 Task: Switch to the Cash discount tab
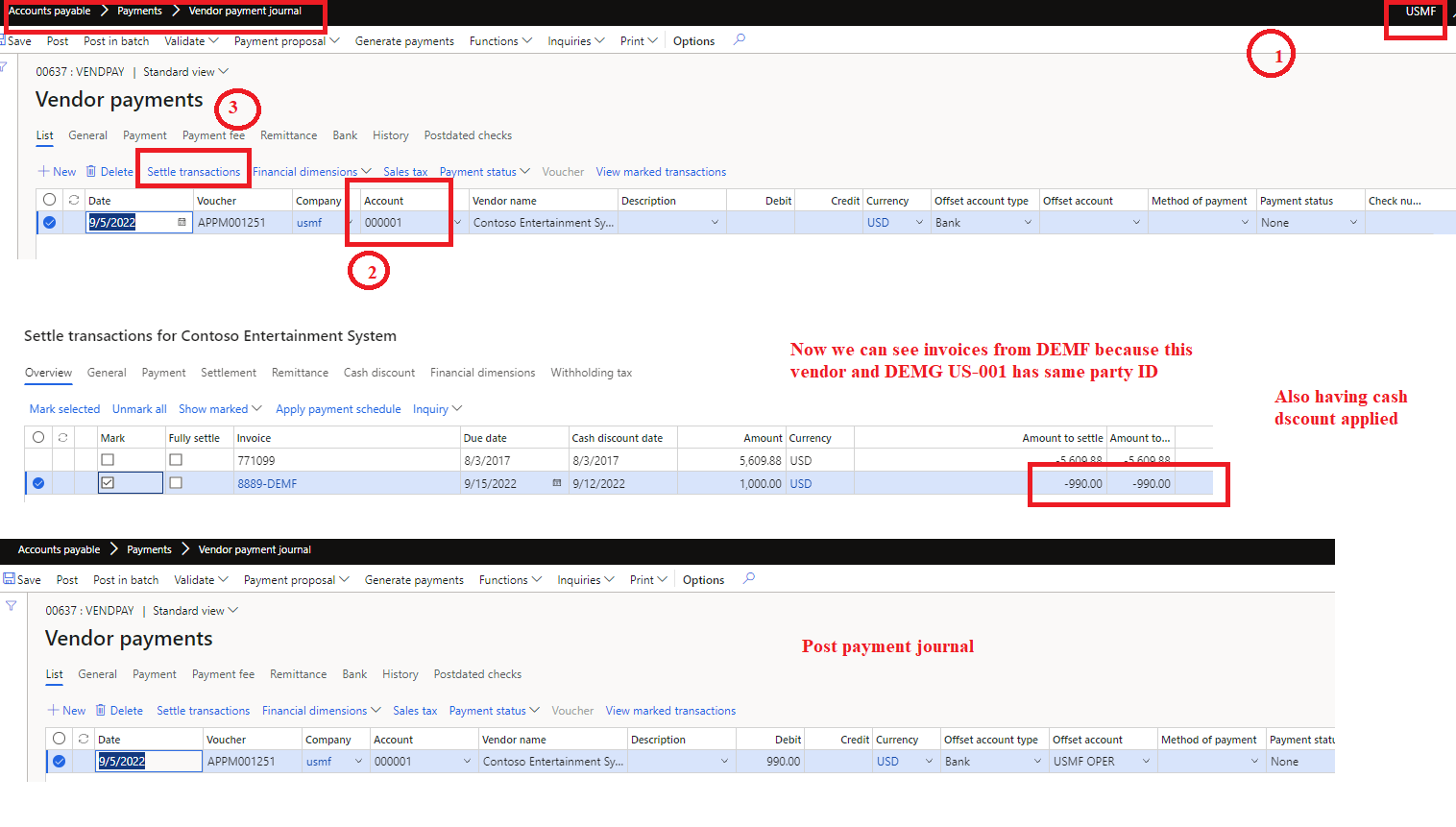[x=378, y=373]
